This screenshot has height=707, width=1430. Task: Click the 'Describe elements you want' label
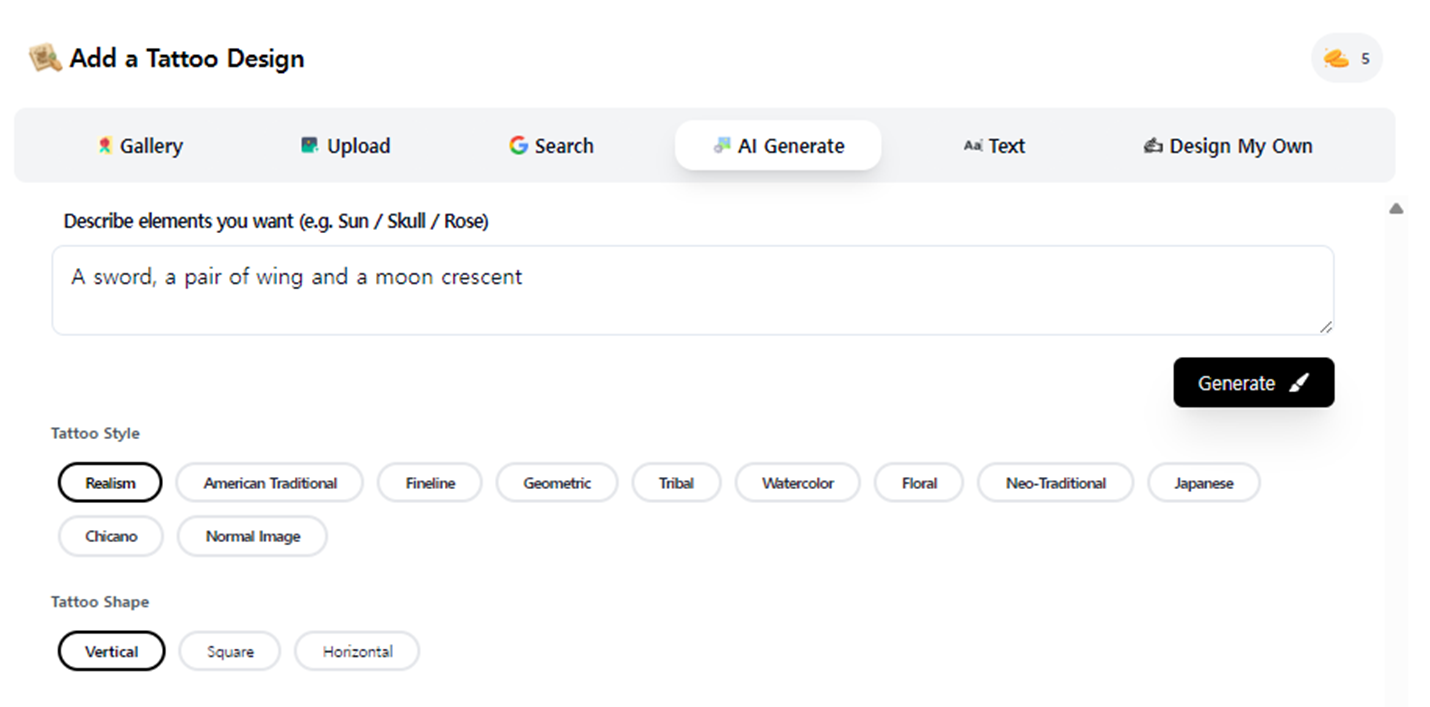click(x=276, y=221)
